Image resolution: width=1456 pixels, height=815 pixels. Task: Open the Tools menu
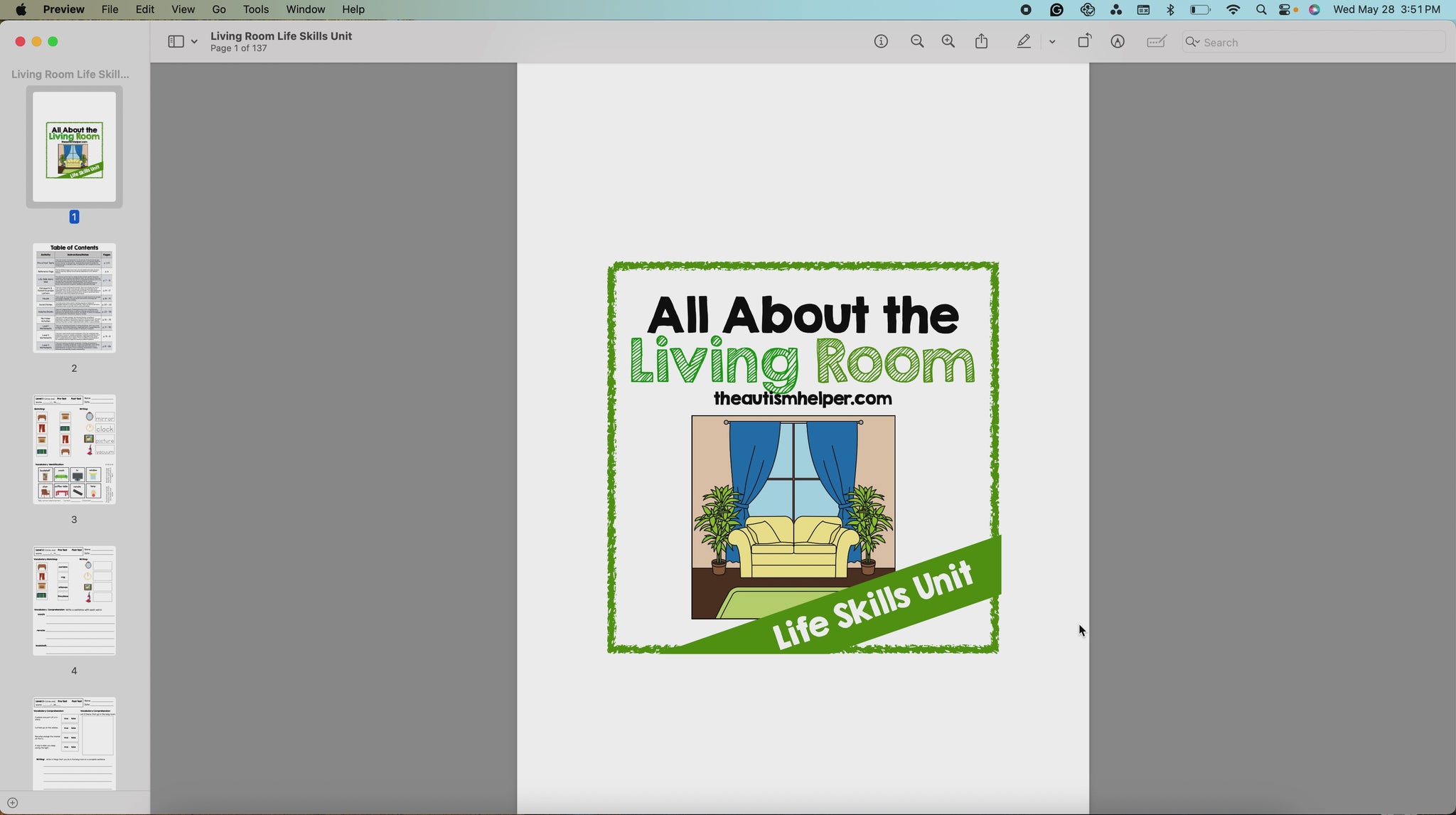point(255,9)
